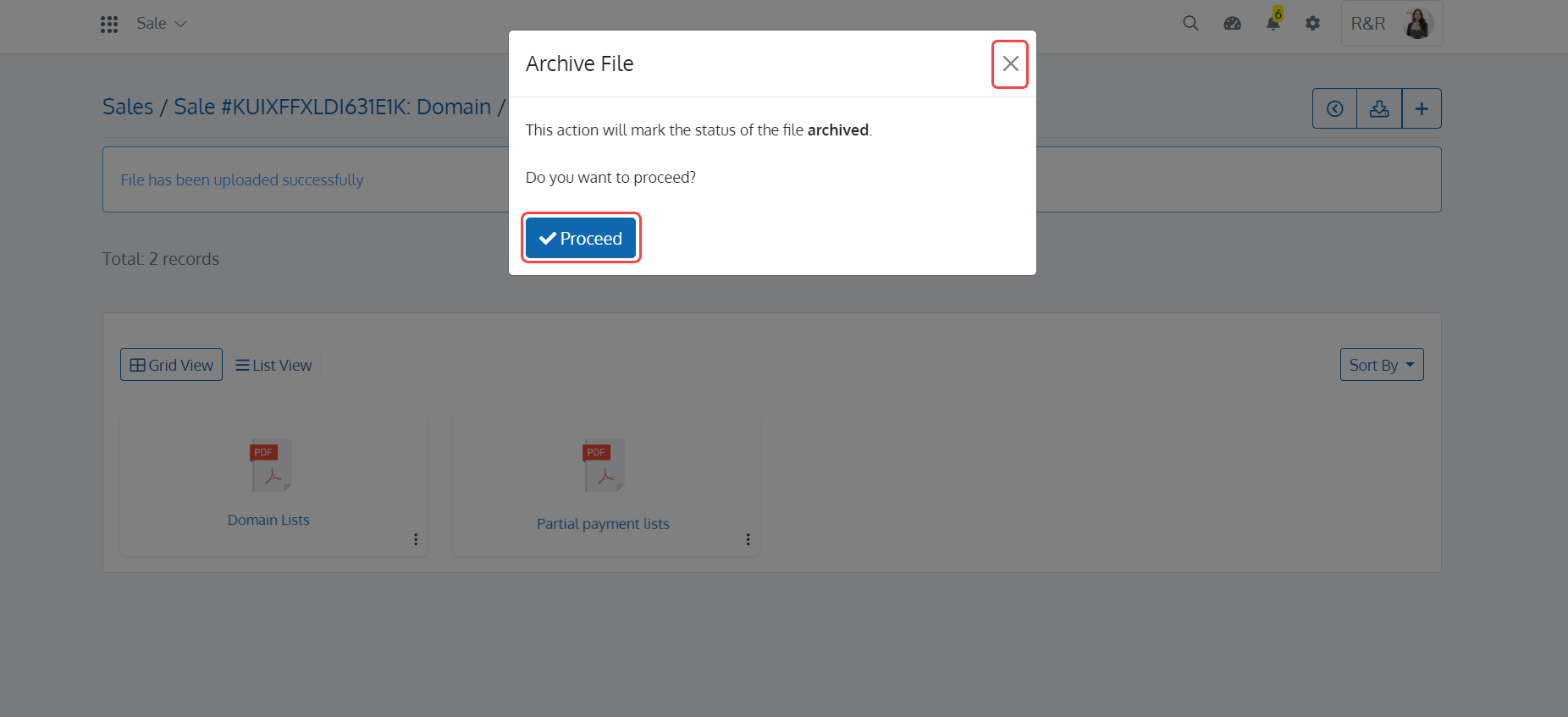Open the Partial payment lists link
Viewport: 1568px width, 717px height.
[x=603, y=524]
